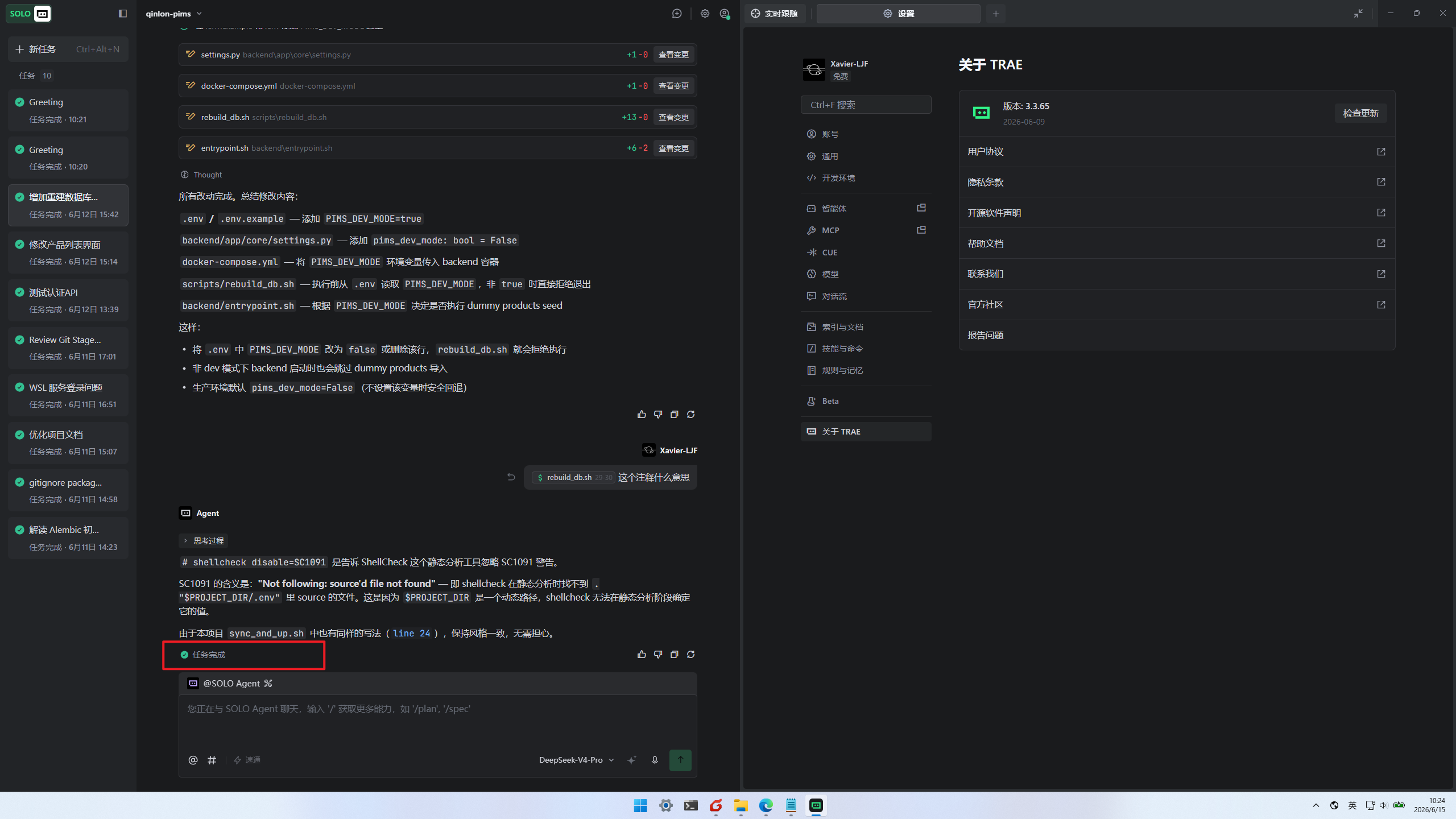Toggle the left sidebar panel icon
1456x819 pixels.
click(x=122, y=14)
